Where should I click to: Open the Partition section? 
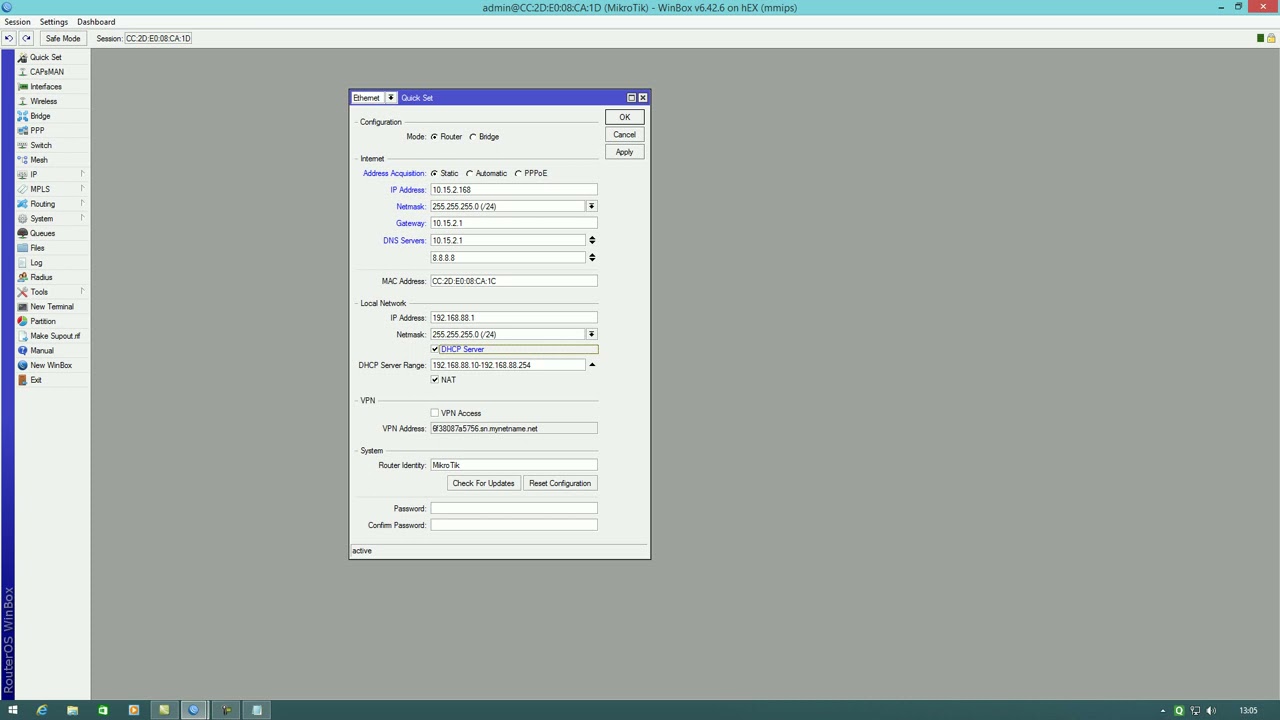pos(42,321)
